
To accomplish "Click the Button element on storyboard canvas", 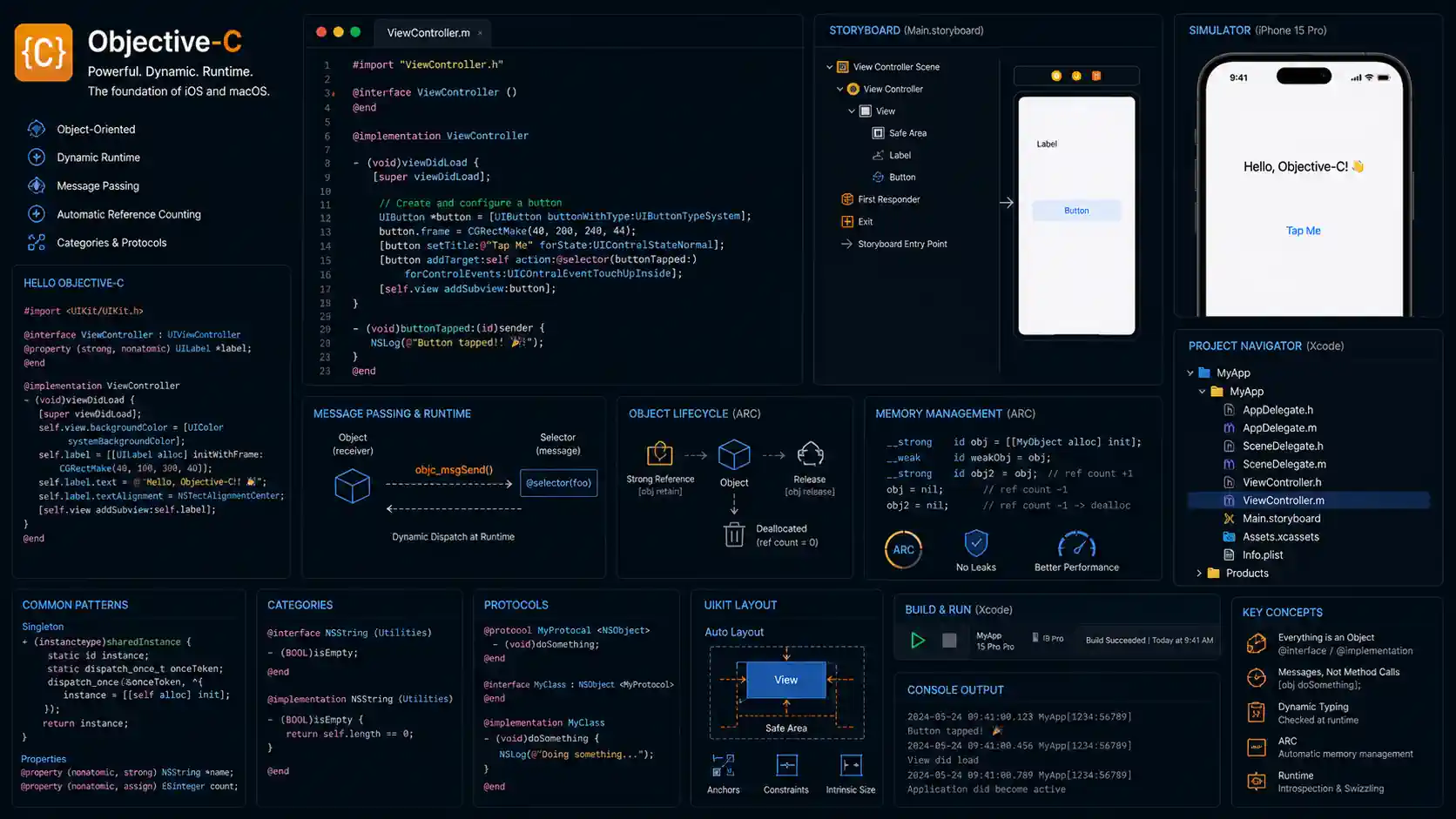I will [x=1076, y=211].
